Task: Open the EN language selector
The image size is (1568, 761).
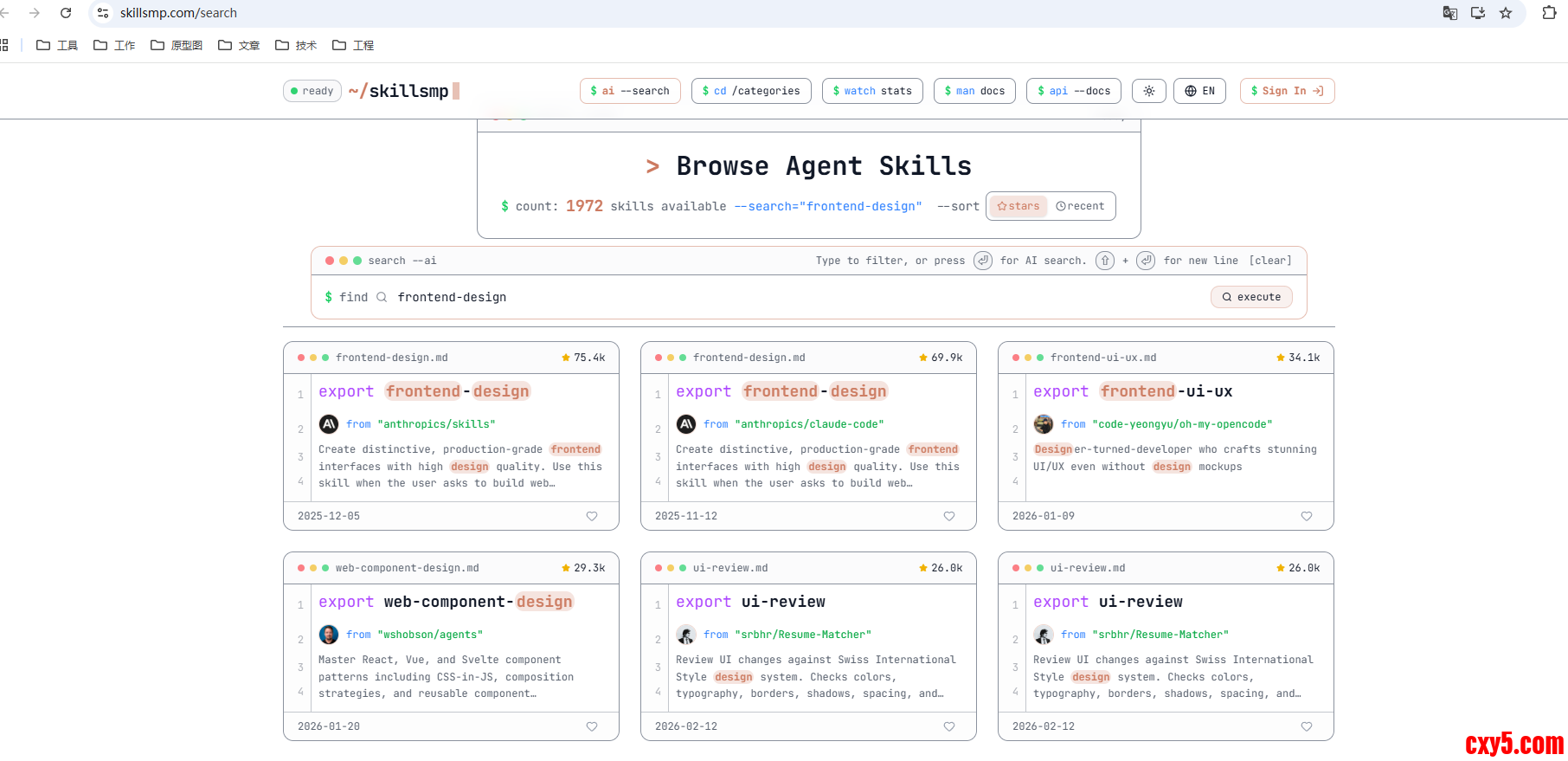Action: 1199,91
